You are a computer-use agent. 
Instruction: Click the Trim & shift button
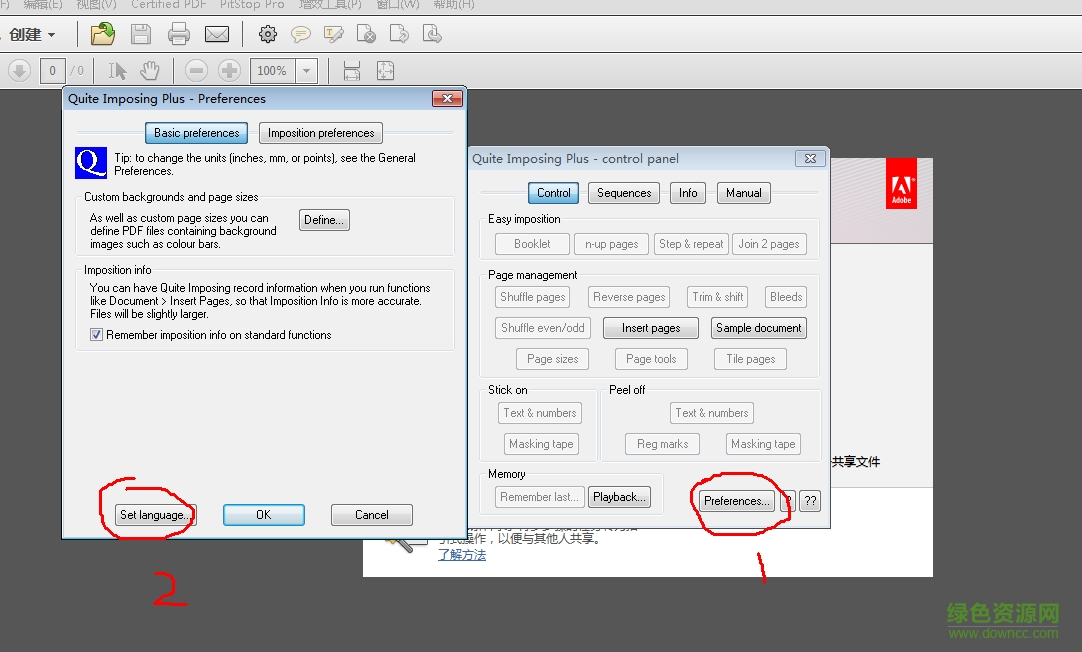(x=718, y=297)
